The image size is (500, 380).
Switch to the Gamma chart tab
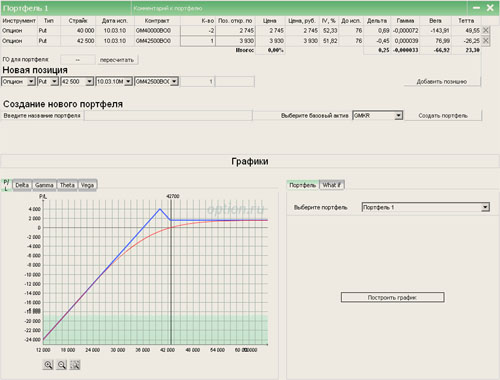(x=44, y=185)
